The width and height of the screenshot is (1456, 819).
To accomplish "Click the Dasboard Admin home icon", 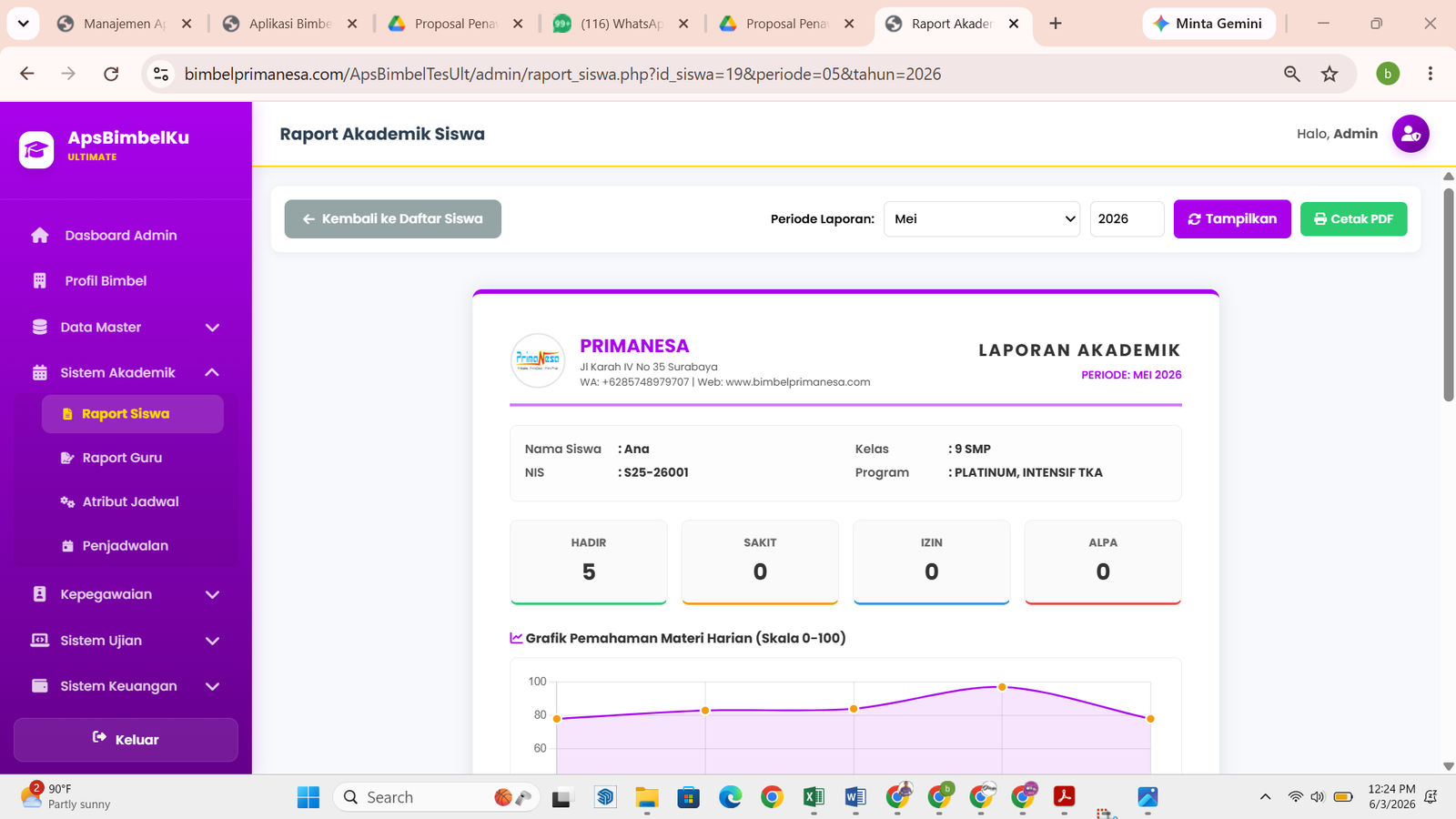I will pos(40,235).
